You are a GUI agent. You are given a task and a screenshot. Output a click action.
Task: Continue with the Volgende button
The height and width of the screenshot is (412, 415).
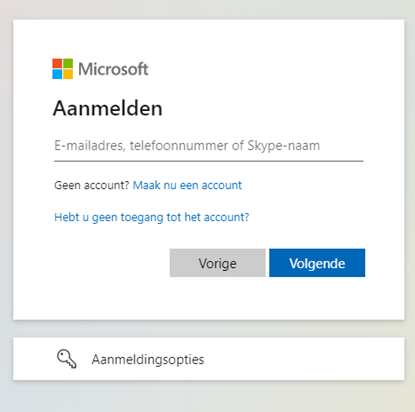click(x=317, y=263)
